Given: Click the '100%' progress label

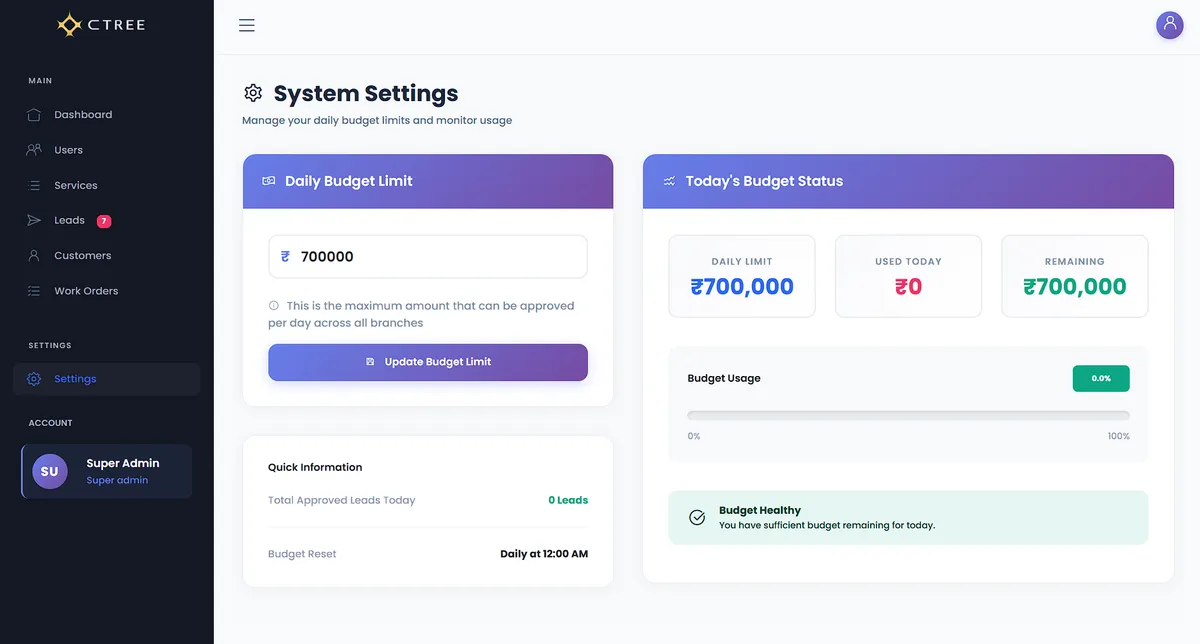Looking at the screenshot, I should (1119, 436).
